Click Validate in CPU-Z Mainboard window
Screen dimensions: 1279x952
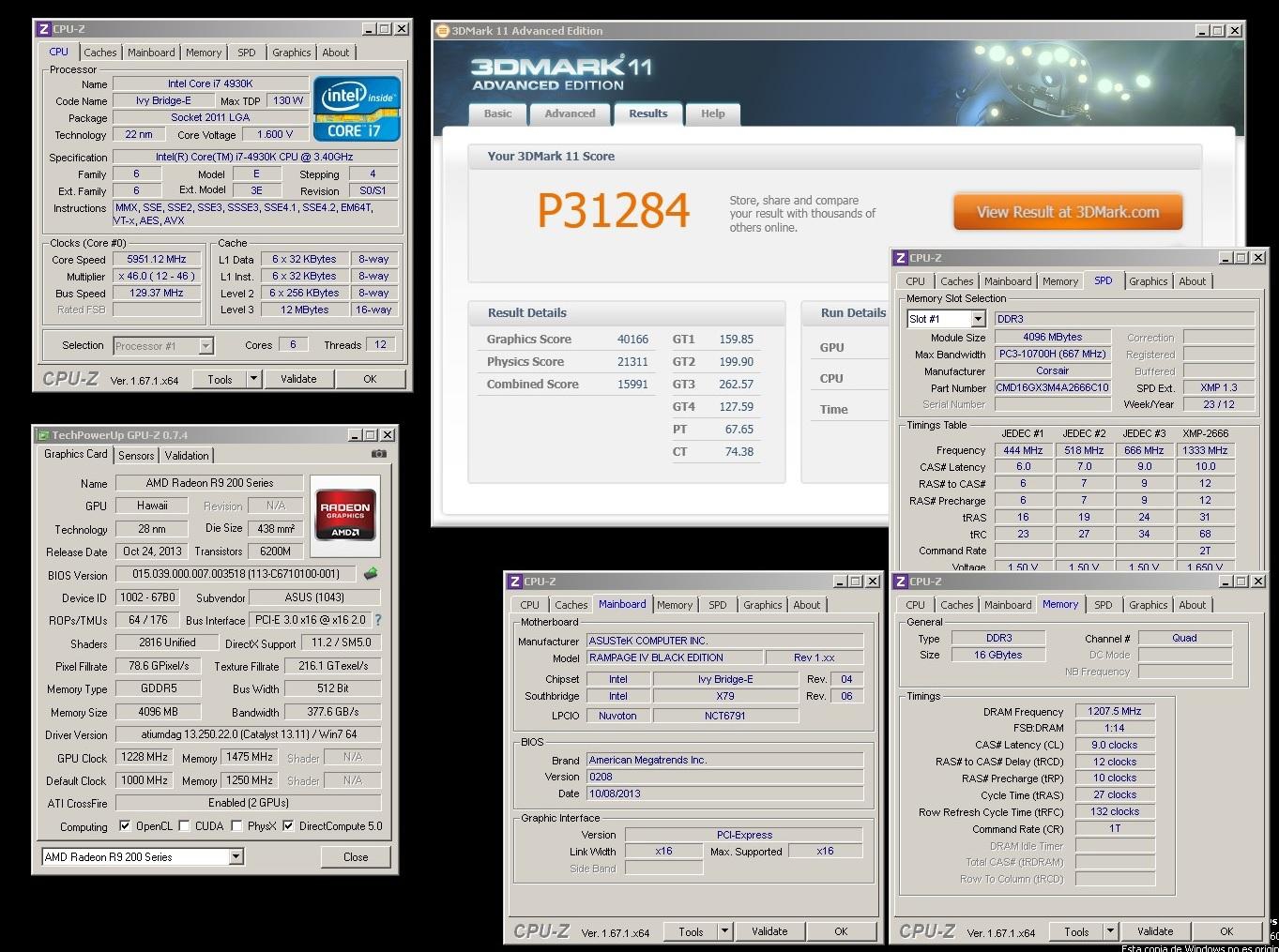(x=769, y=931)
